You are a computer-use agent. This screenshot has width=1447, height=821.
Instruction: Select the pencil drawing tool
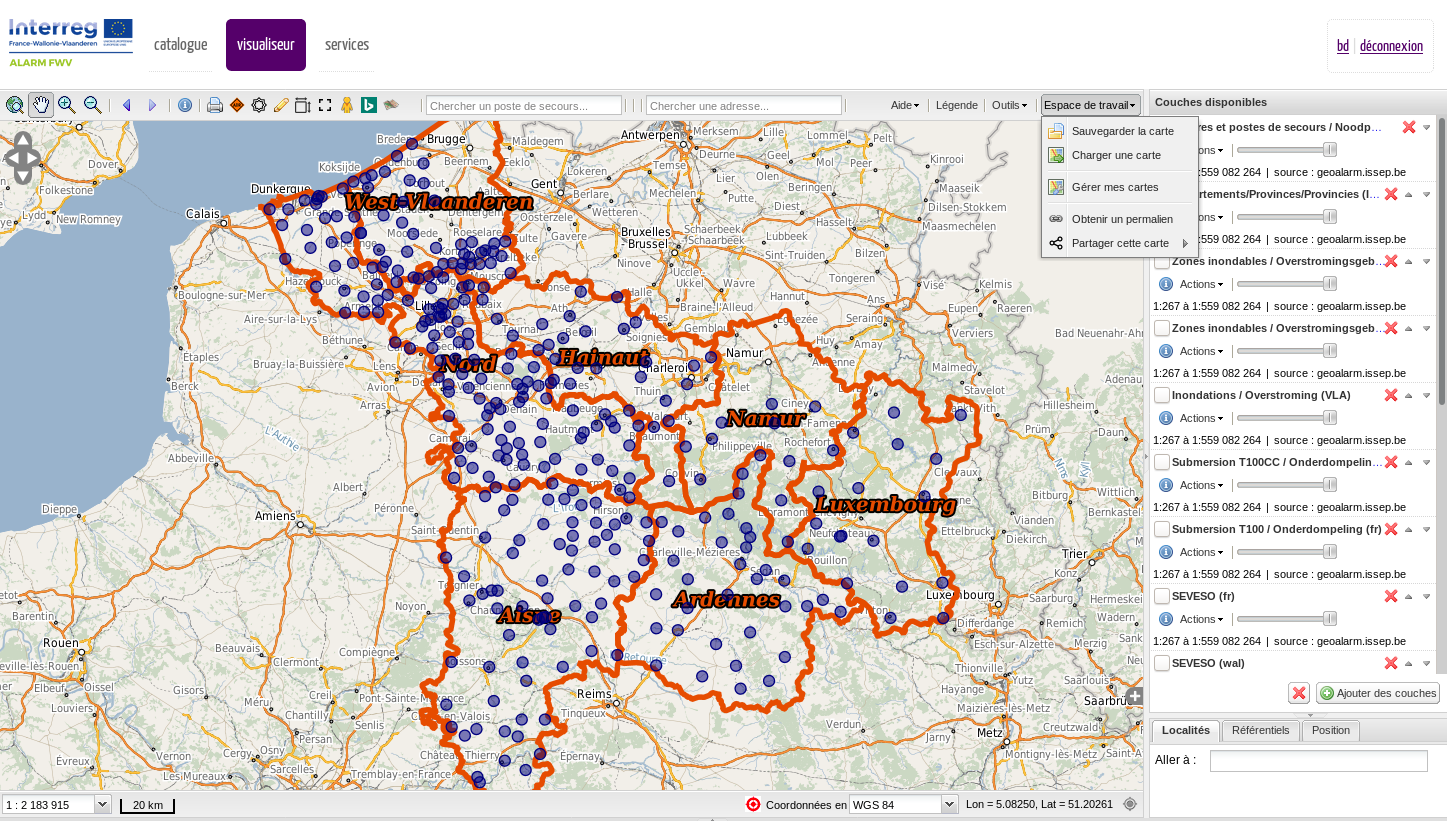click(281, 105)
